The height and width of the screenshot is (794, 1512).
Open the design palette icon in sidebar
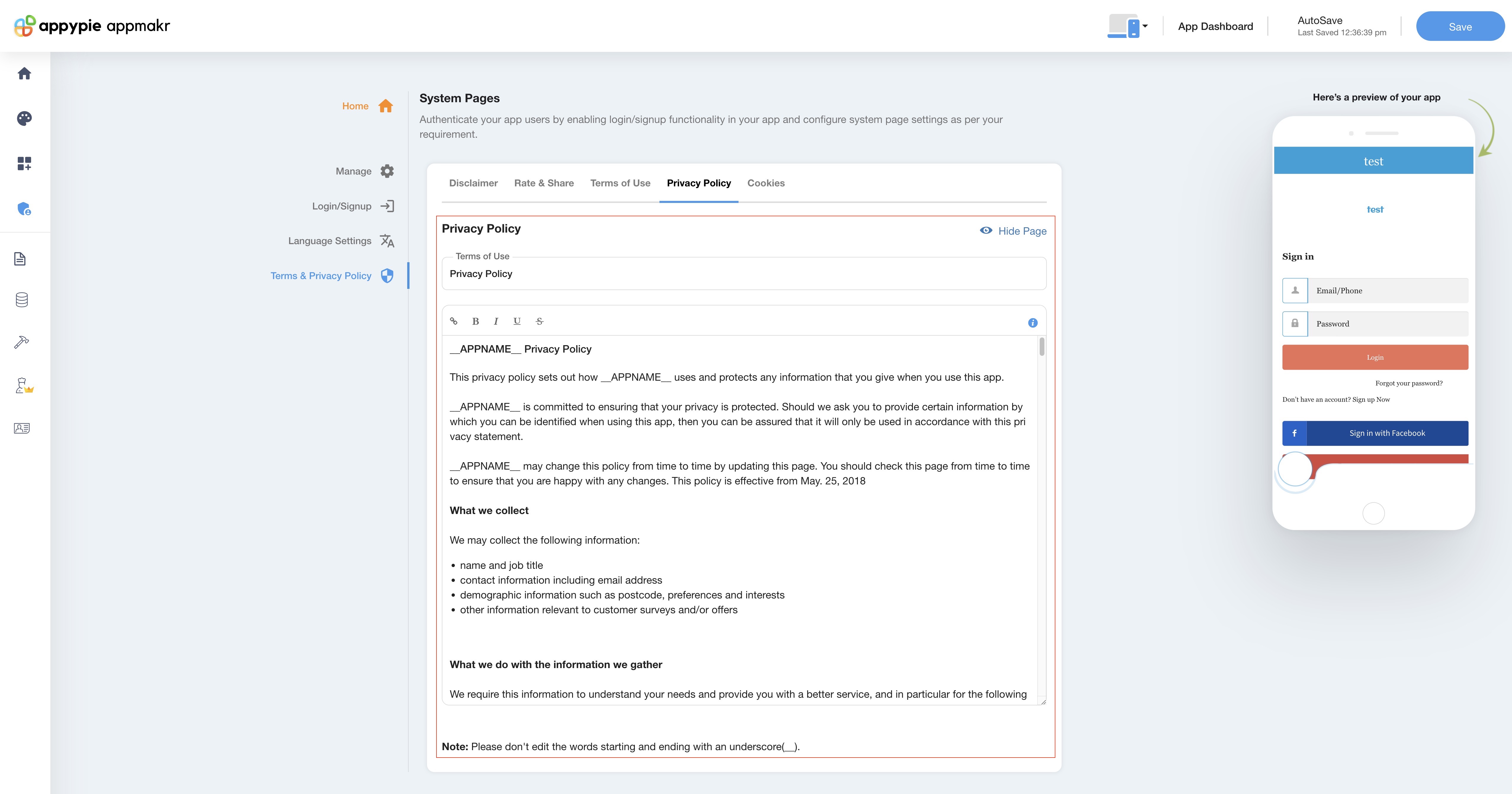[x=24, y=119]
